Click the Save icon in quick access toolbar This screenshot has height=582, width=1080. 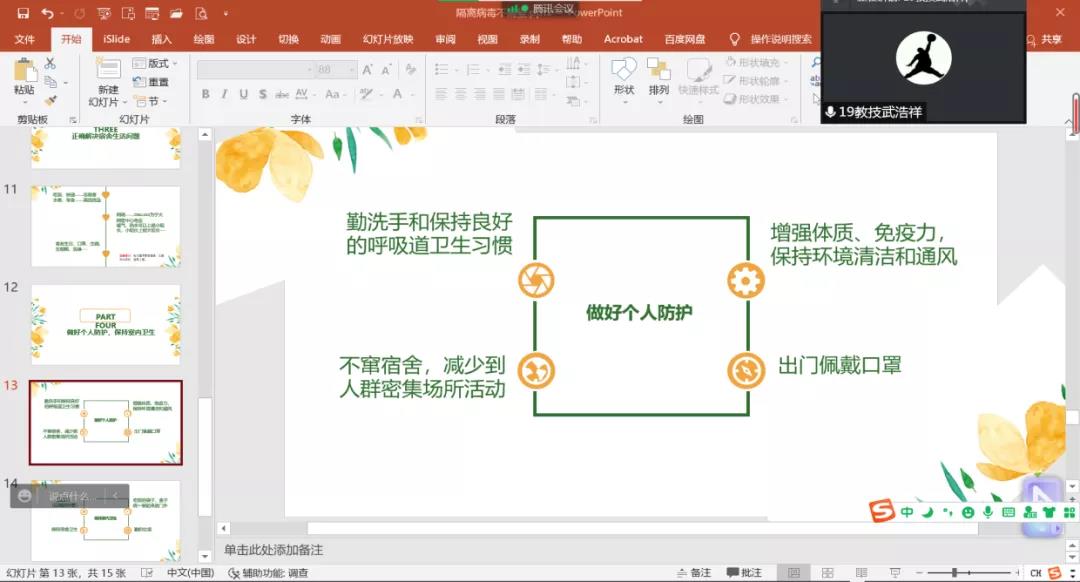tap(22, 13)
